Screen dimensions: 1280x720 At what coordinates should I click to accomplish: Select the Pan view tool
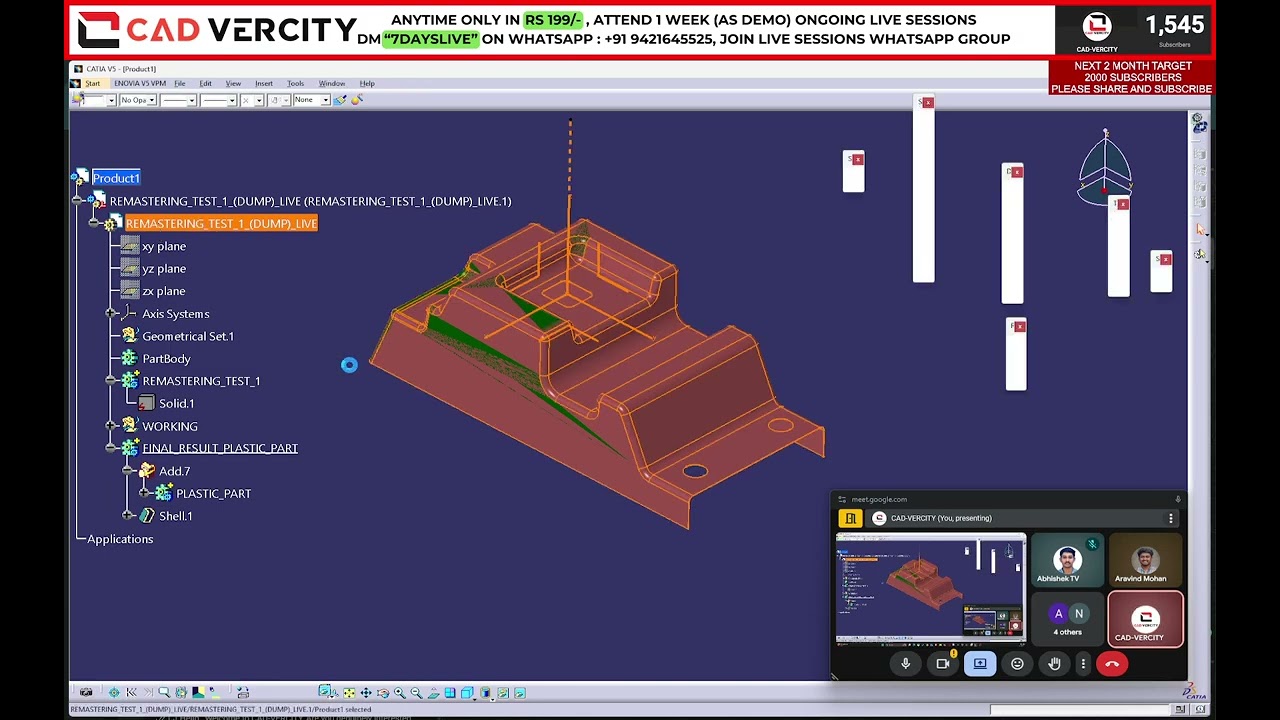pos(366,692)
